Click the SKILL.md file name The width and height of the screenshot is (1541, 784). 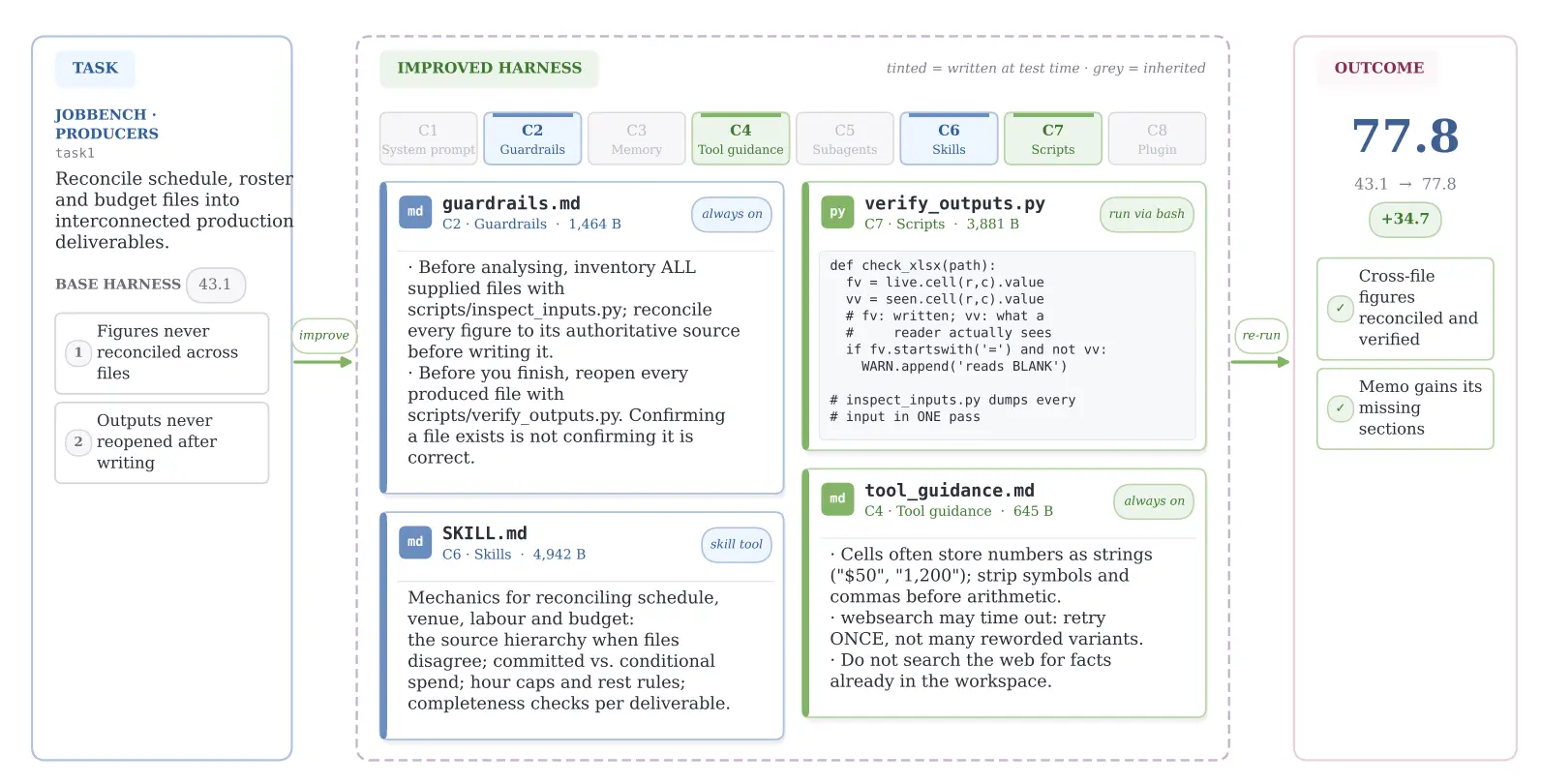click(x=485, y=533)
